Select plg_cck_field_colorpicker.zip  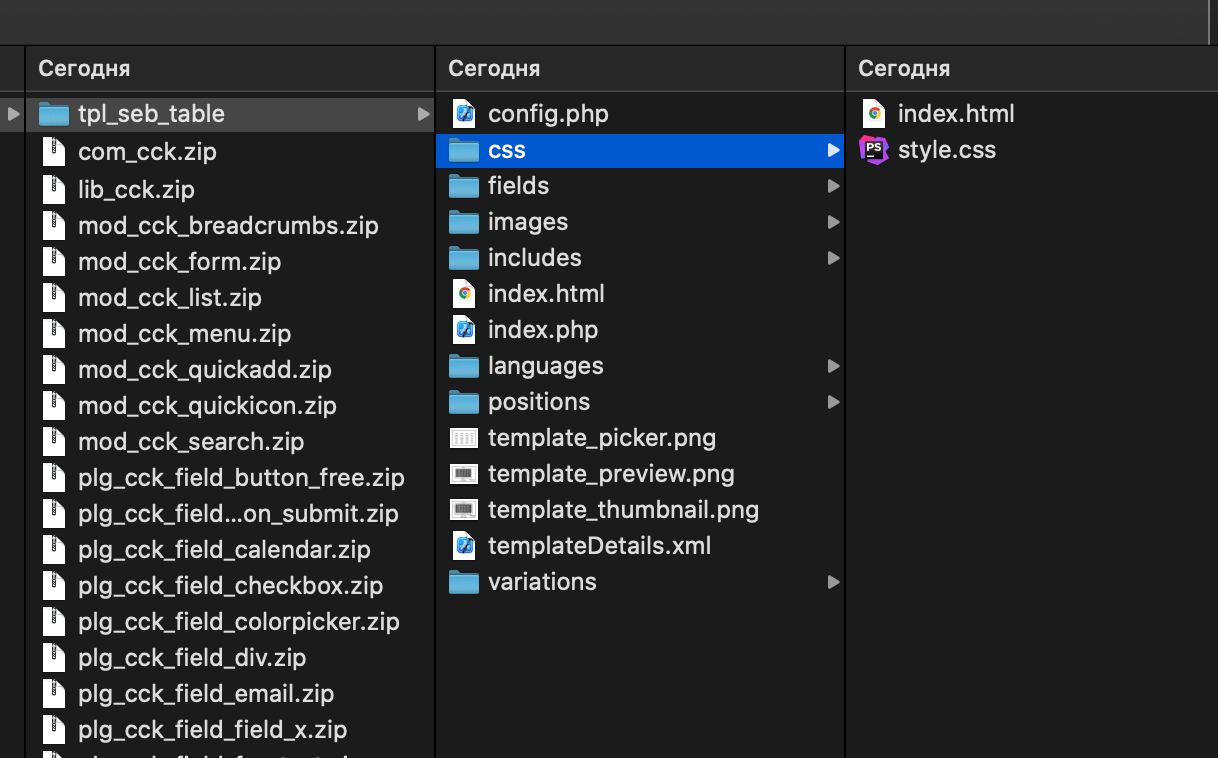238,622
